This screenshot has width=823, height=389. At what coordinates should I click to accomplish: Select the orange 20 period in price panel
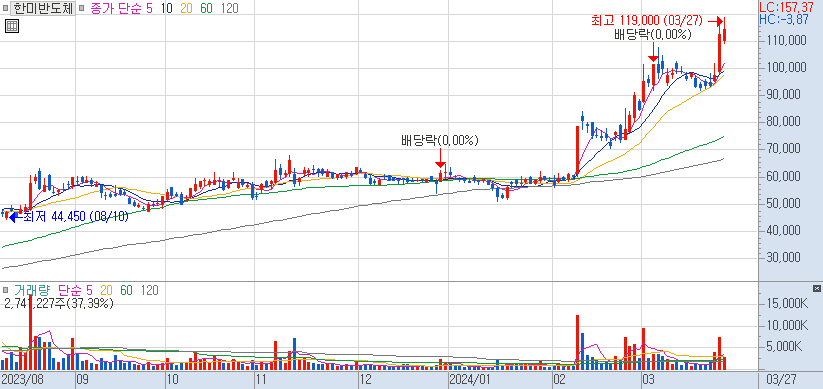tap(187, 8)
